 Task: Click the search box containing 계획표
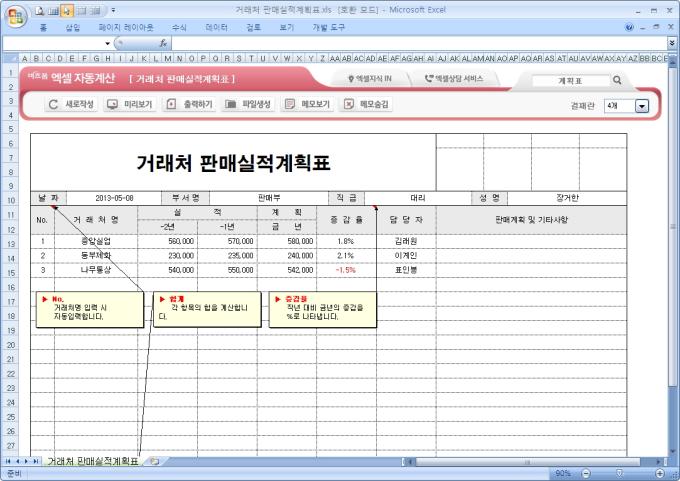[570, 81]
